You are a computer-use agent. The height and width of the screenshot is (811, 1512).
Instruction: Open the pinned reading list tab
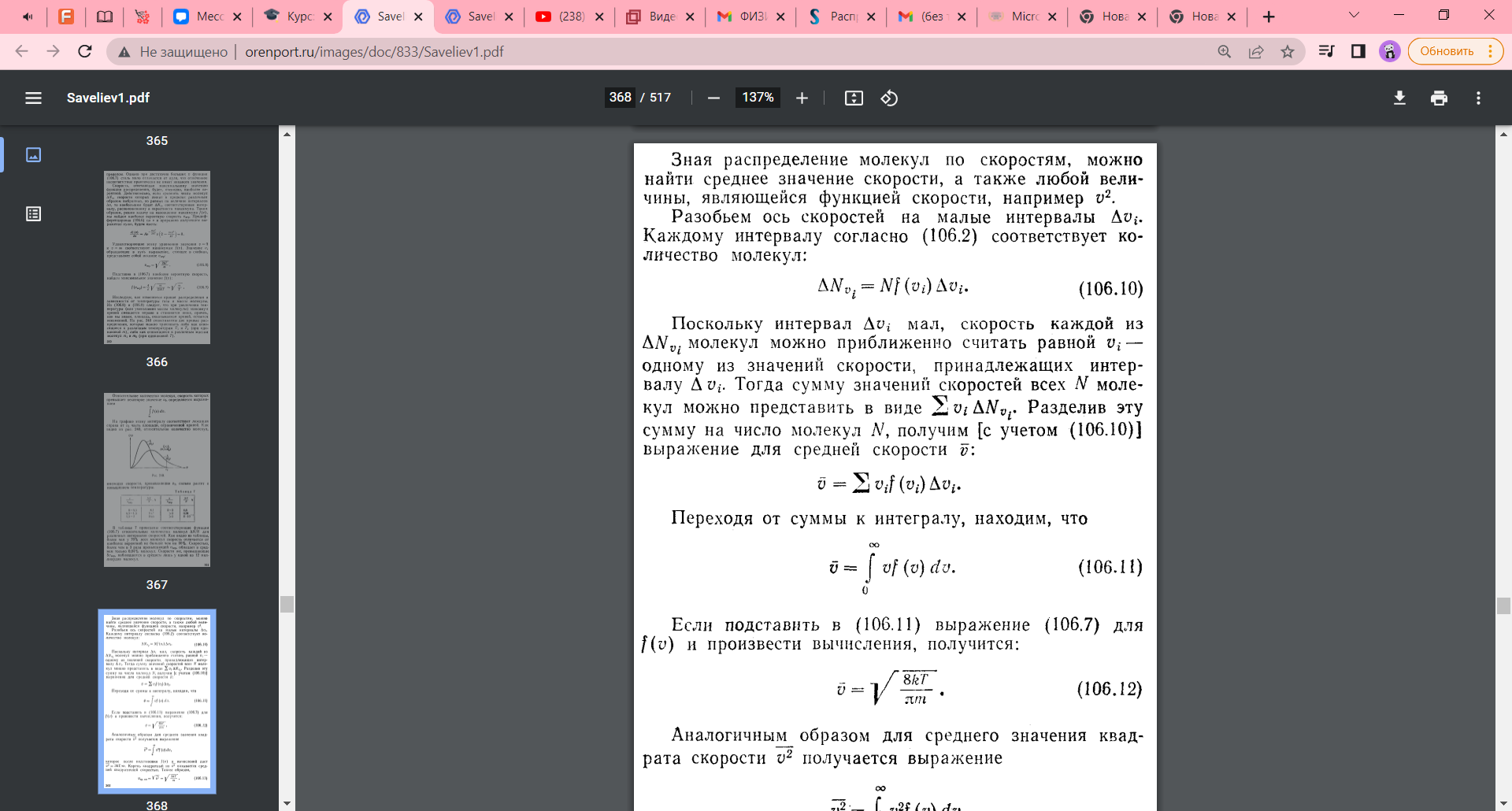click(x=104, y=17)
